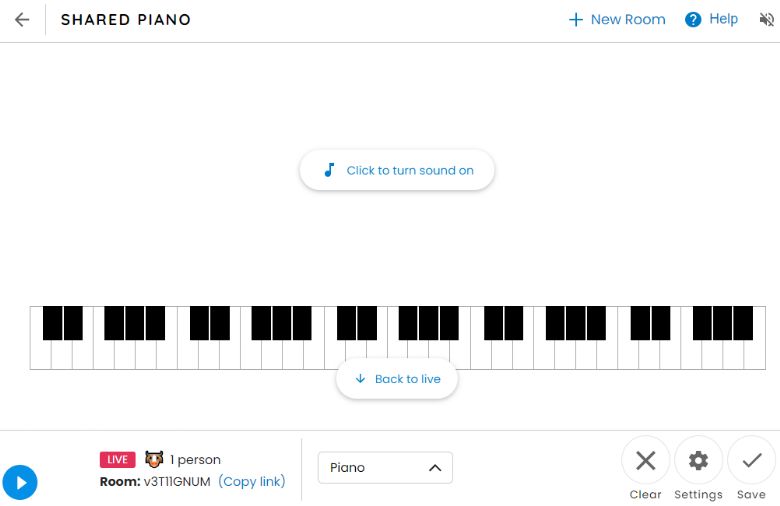Expand instrument list with the chevron arrow

[x=435, y=468]
